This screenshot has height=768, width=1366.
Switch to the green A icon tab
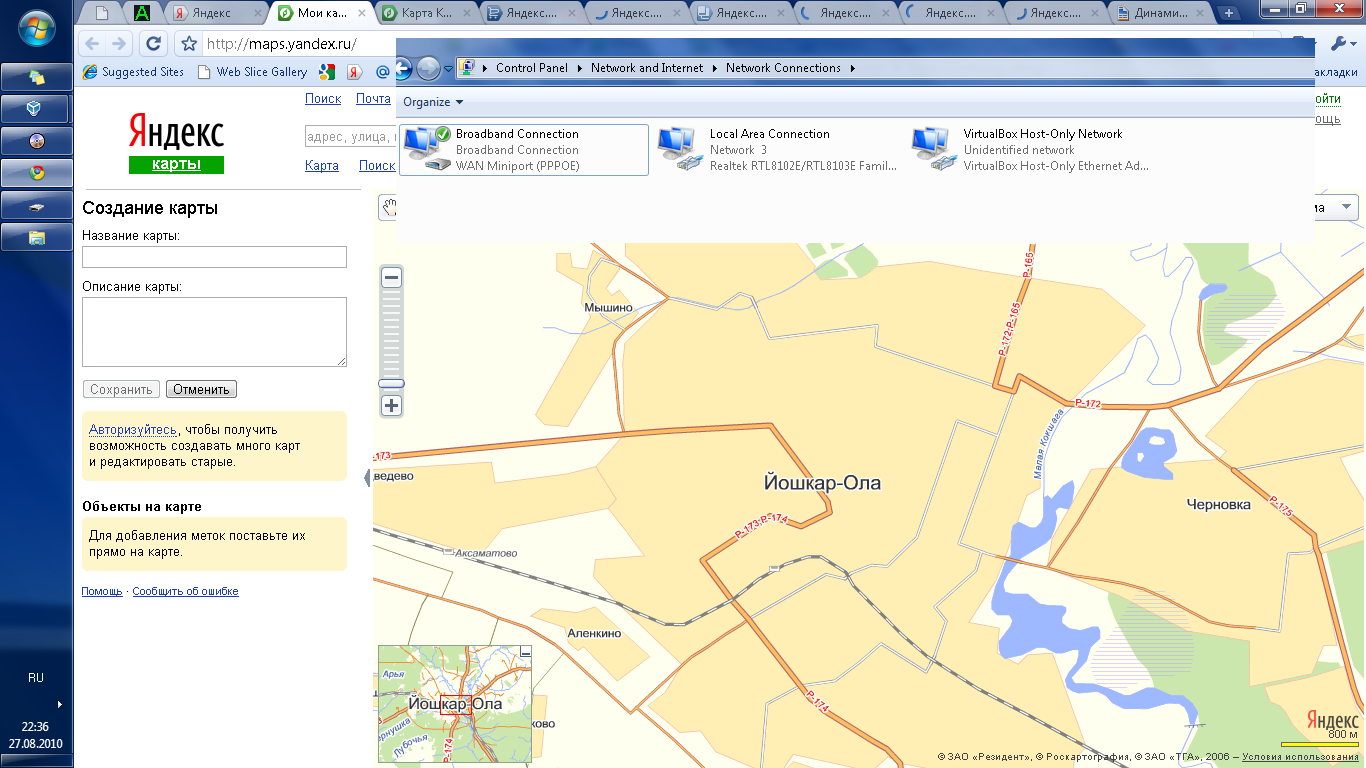(142, 13)
